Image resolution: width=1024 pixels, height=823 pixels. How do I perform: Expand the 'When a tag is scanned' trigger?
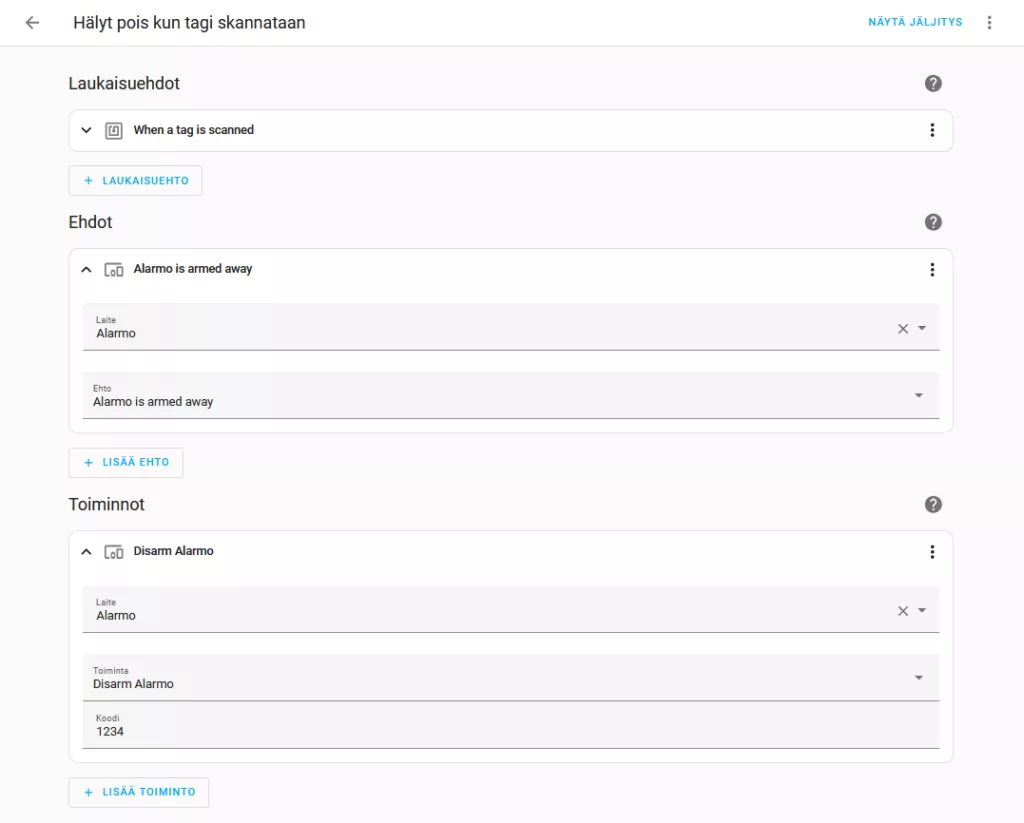[x=86, y=130]
